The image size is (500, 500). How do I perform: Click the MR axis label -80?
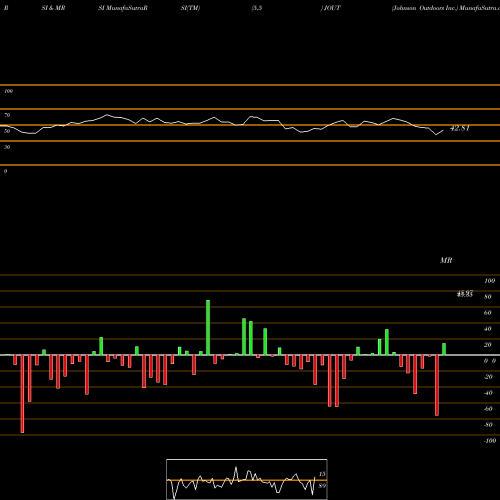(x=488, y=425)
